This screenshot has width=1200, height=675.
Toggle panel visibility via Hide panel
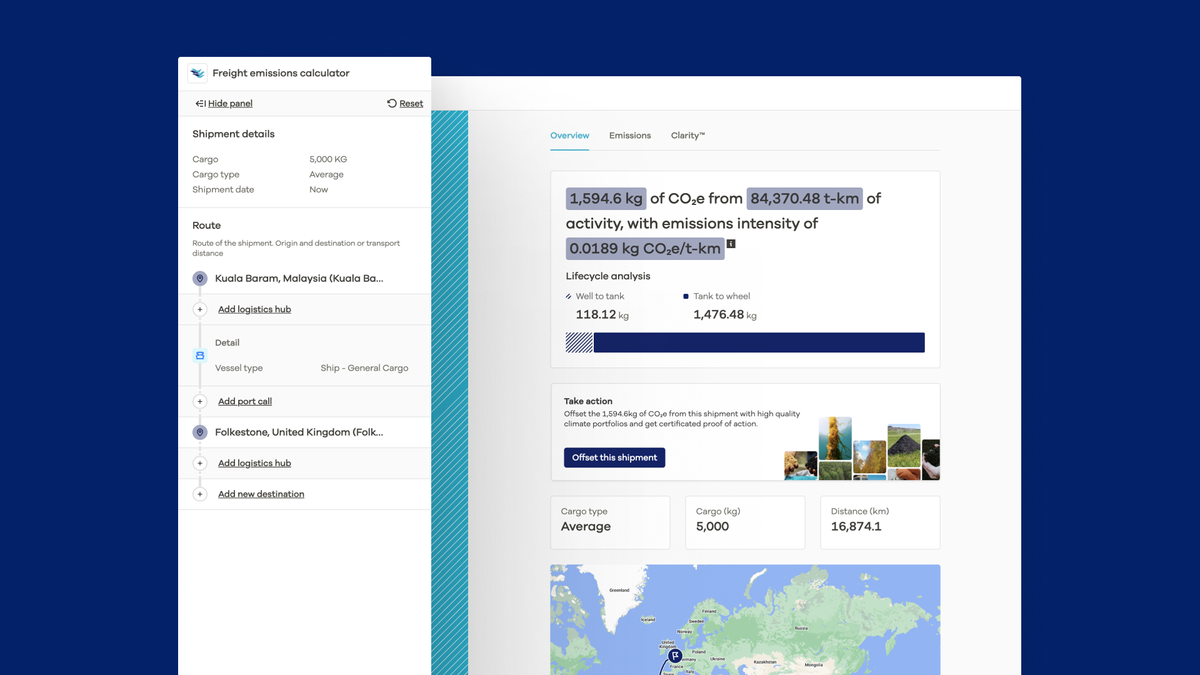(229, 103)
